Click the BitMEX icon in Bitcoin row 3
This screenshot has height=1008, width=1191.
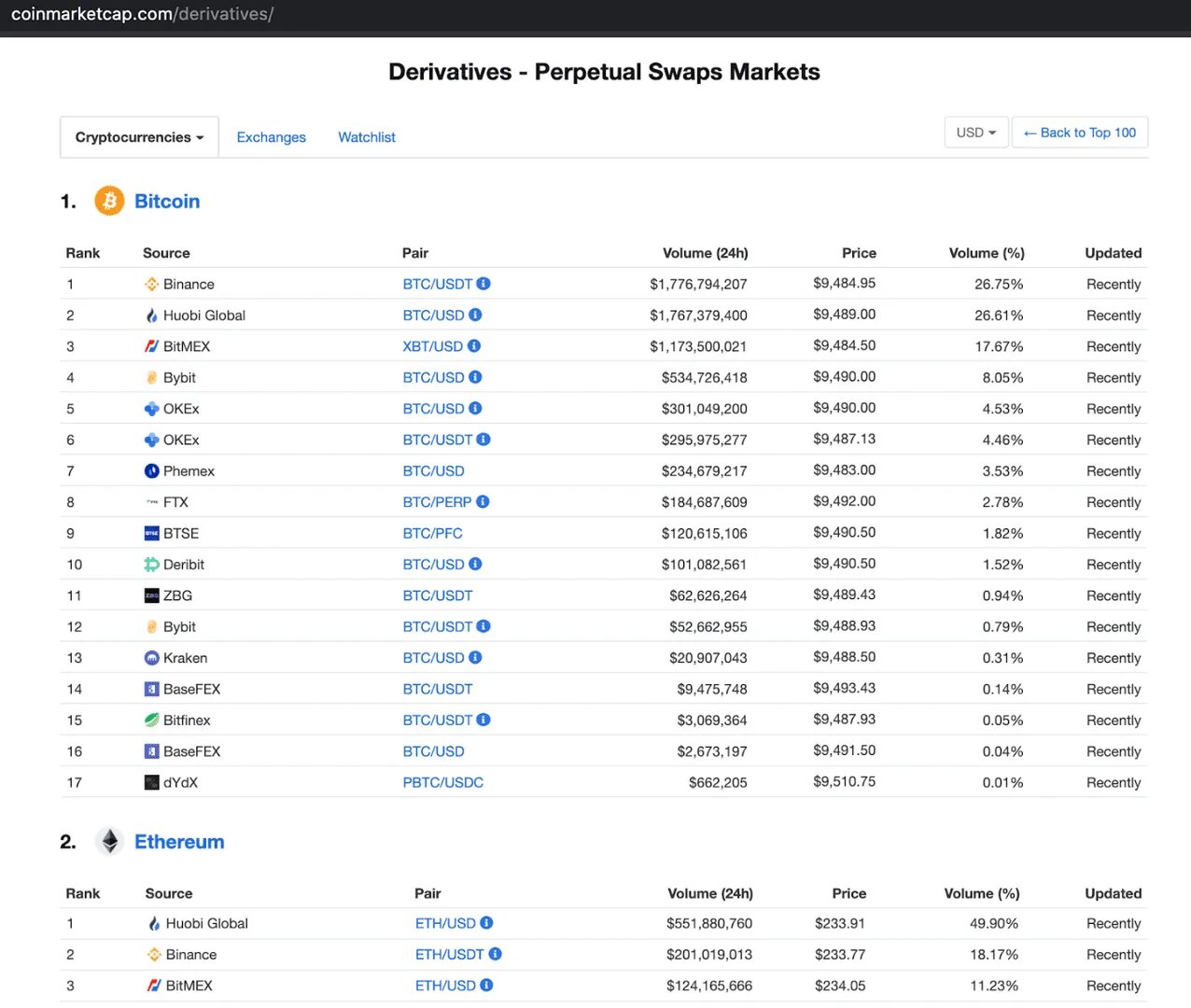(x=152, y=346)
